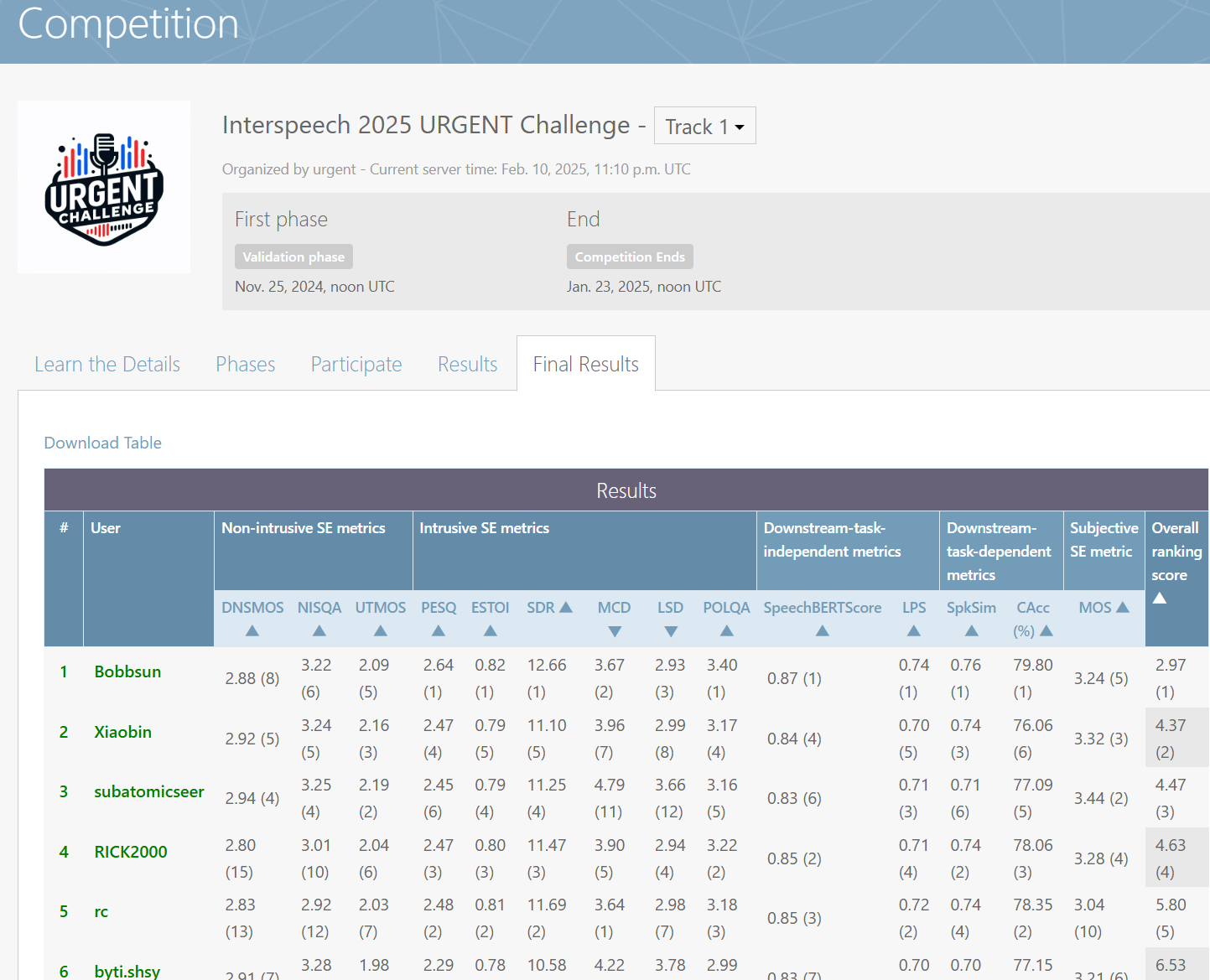Sort by LPS column arrow
1210x980 pixels.
[914, 631]
